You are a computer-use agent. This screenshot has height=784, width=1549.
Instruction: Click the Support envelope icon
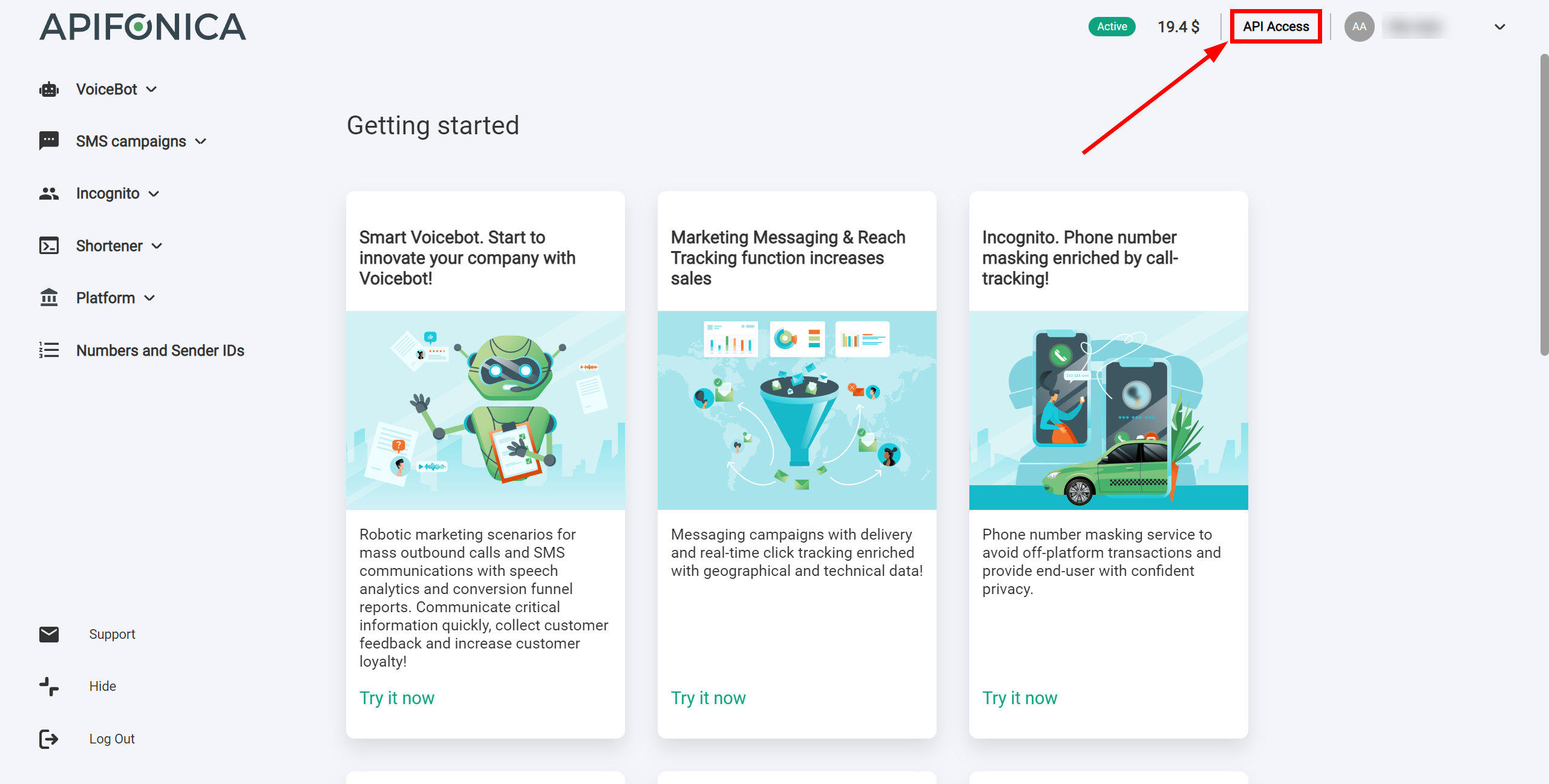click(49, 634)
